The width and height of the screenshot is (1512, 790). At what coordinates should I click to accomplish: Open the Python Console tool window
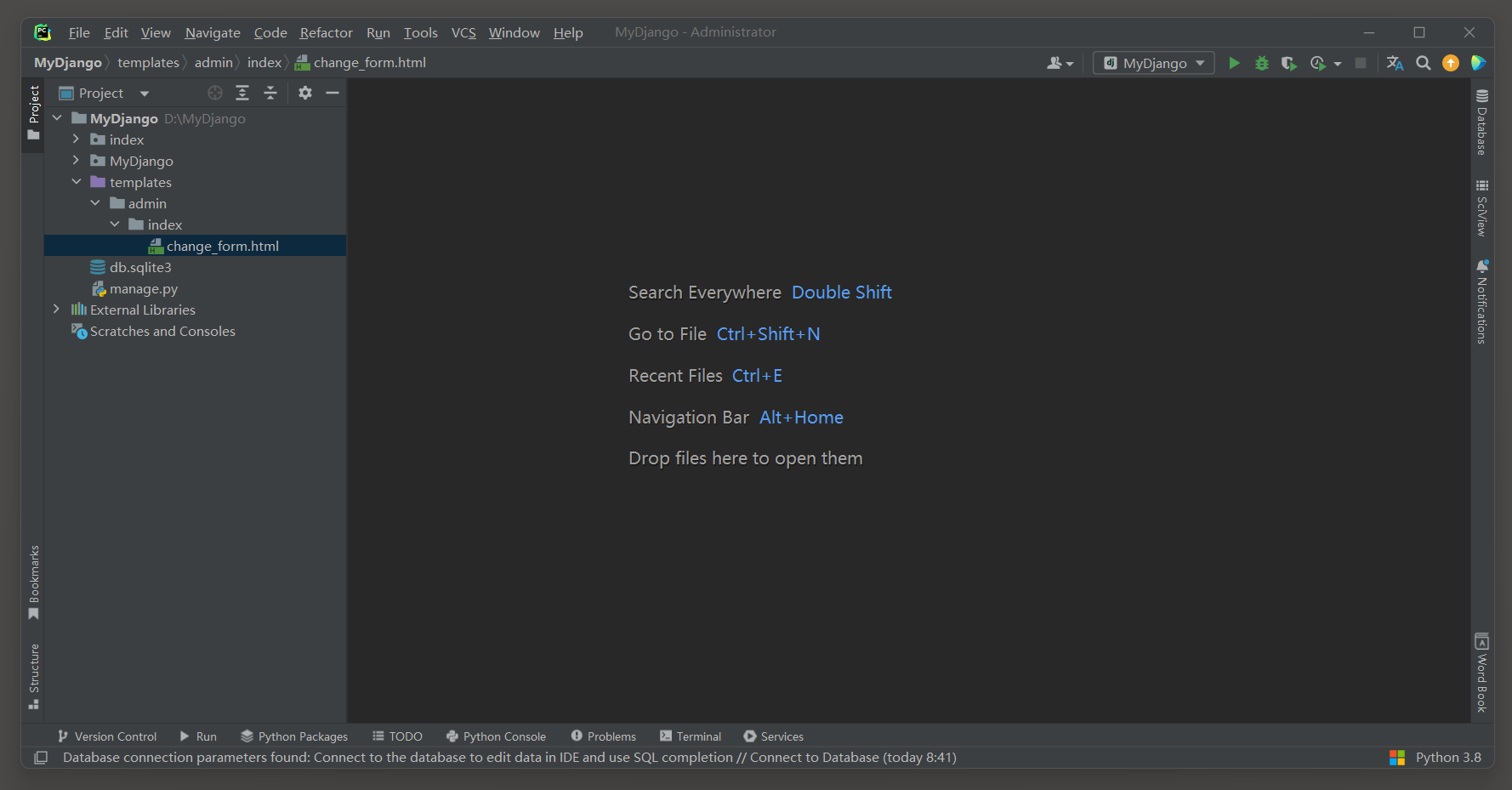(496, 736)
